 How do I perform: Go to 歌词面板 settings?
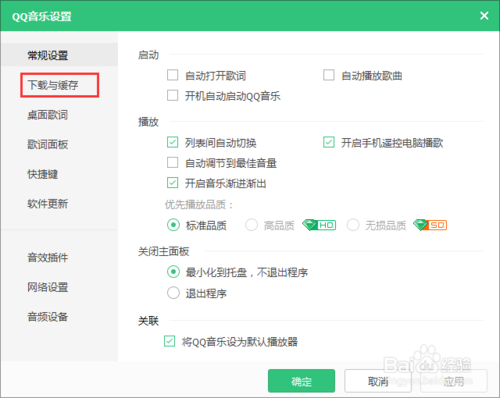click(x=48, y=145)
